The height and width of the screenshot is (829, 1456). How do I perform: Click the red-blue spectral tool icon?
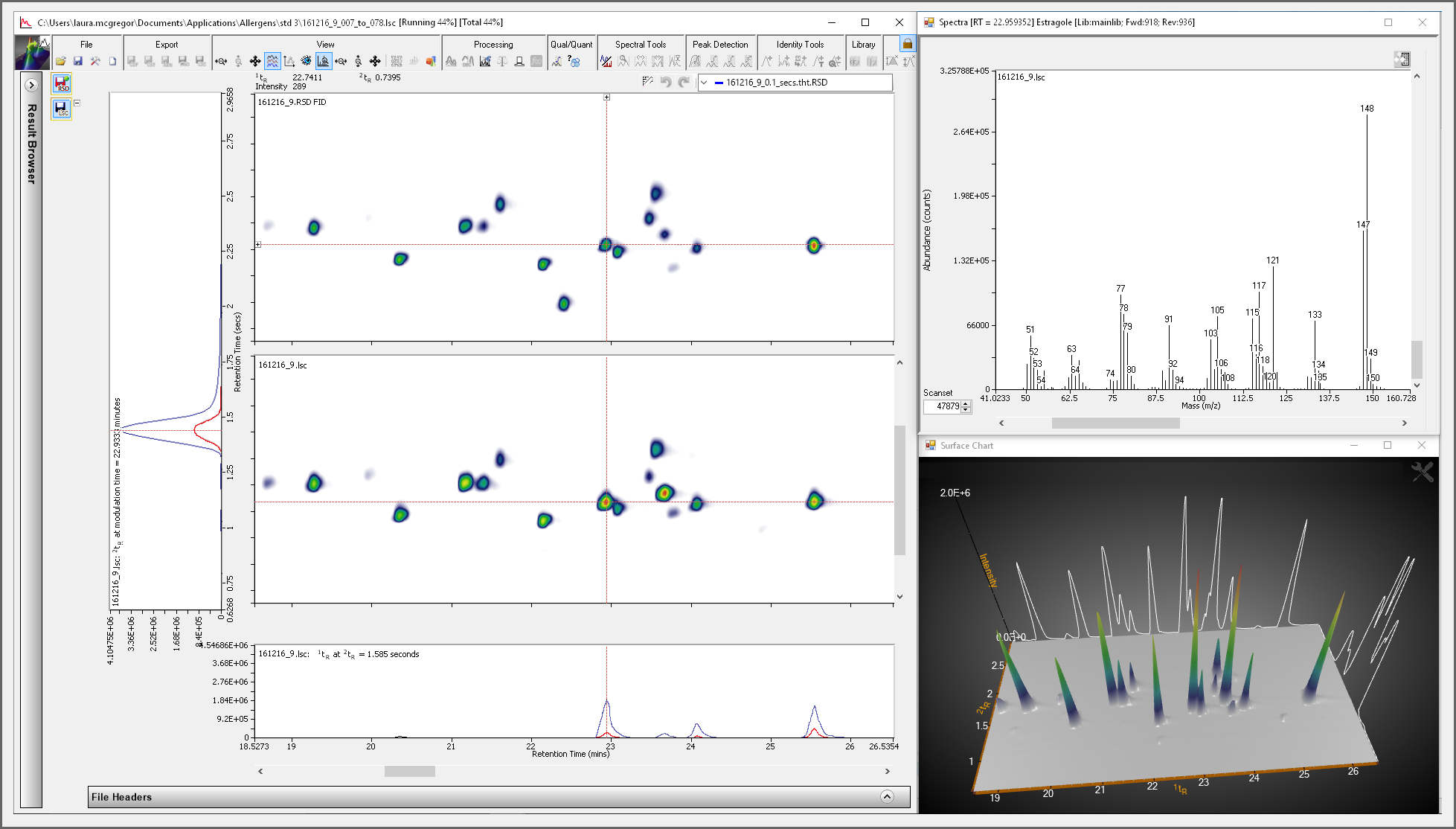(x=606, y=62)
